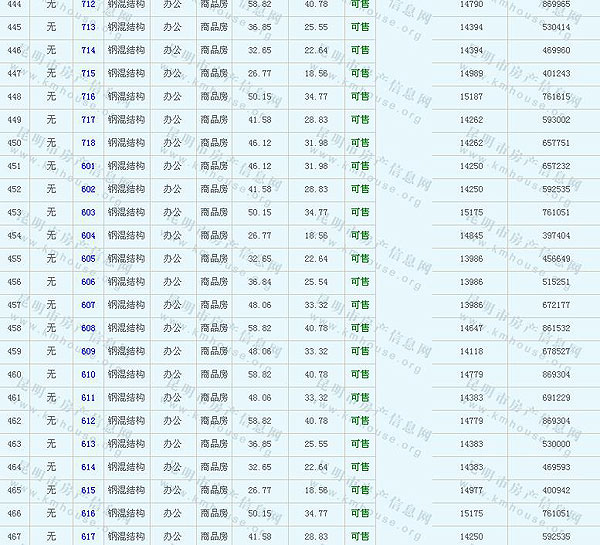The width and height of the screenshot is (600, 545).
Task: Click 可售 status in row 450
Action: tap(360, 143)
